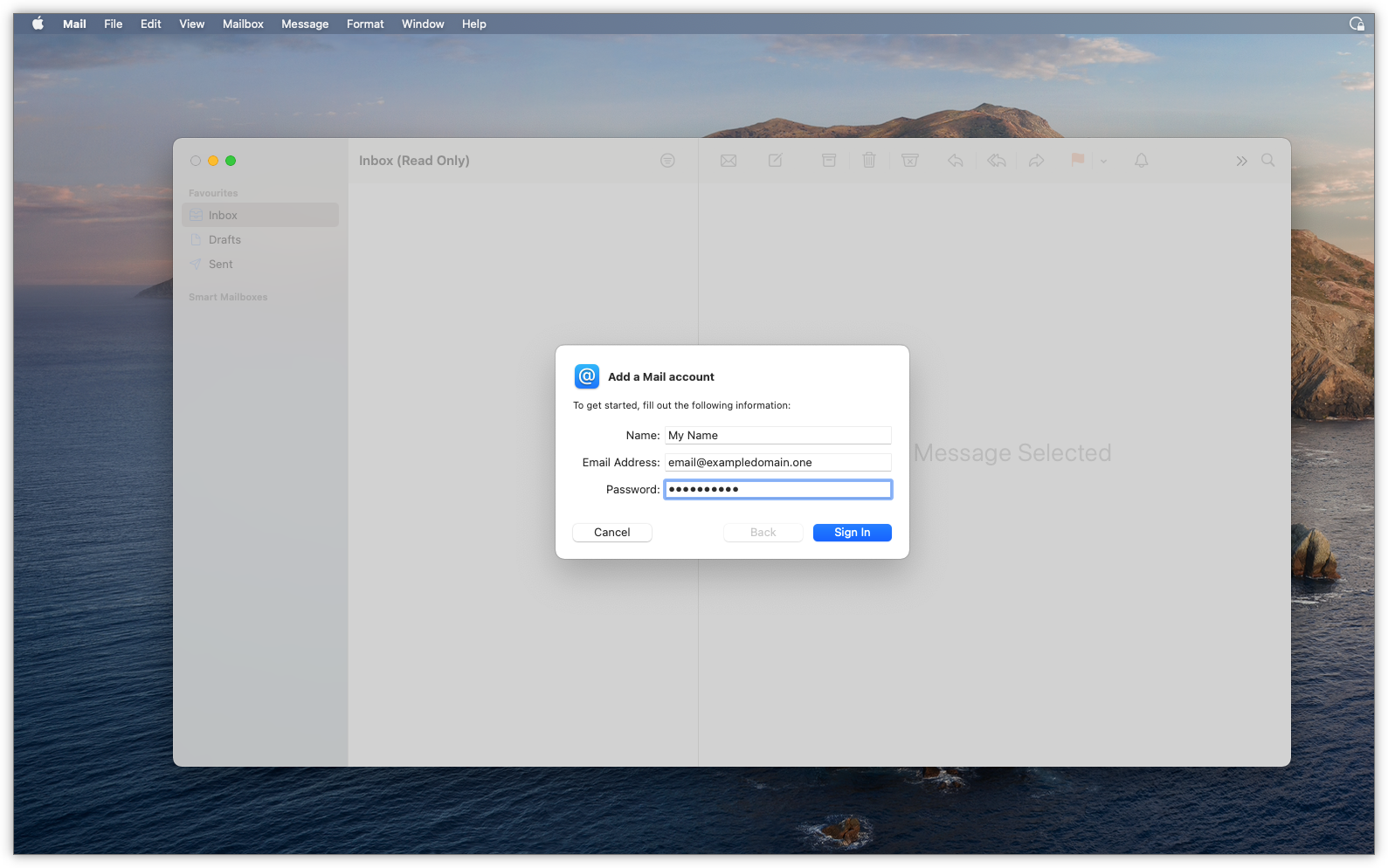The width and height of the screenshot is (1388, 868).
Task: Click the compose new message icon
Action: (775, 161)
